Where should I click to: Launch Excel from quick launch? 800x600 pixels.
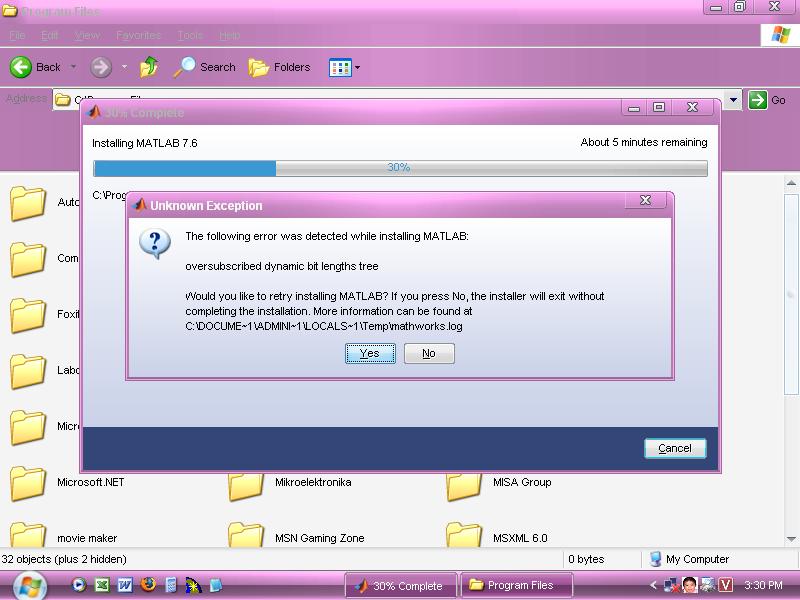coord(102,585)
